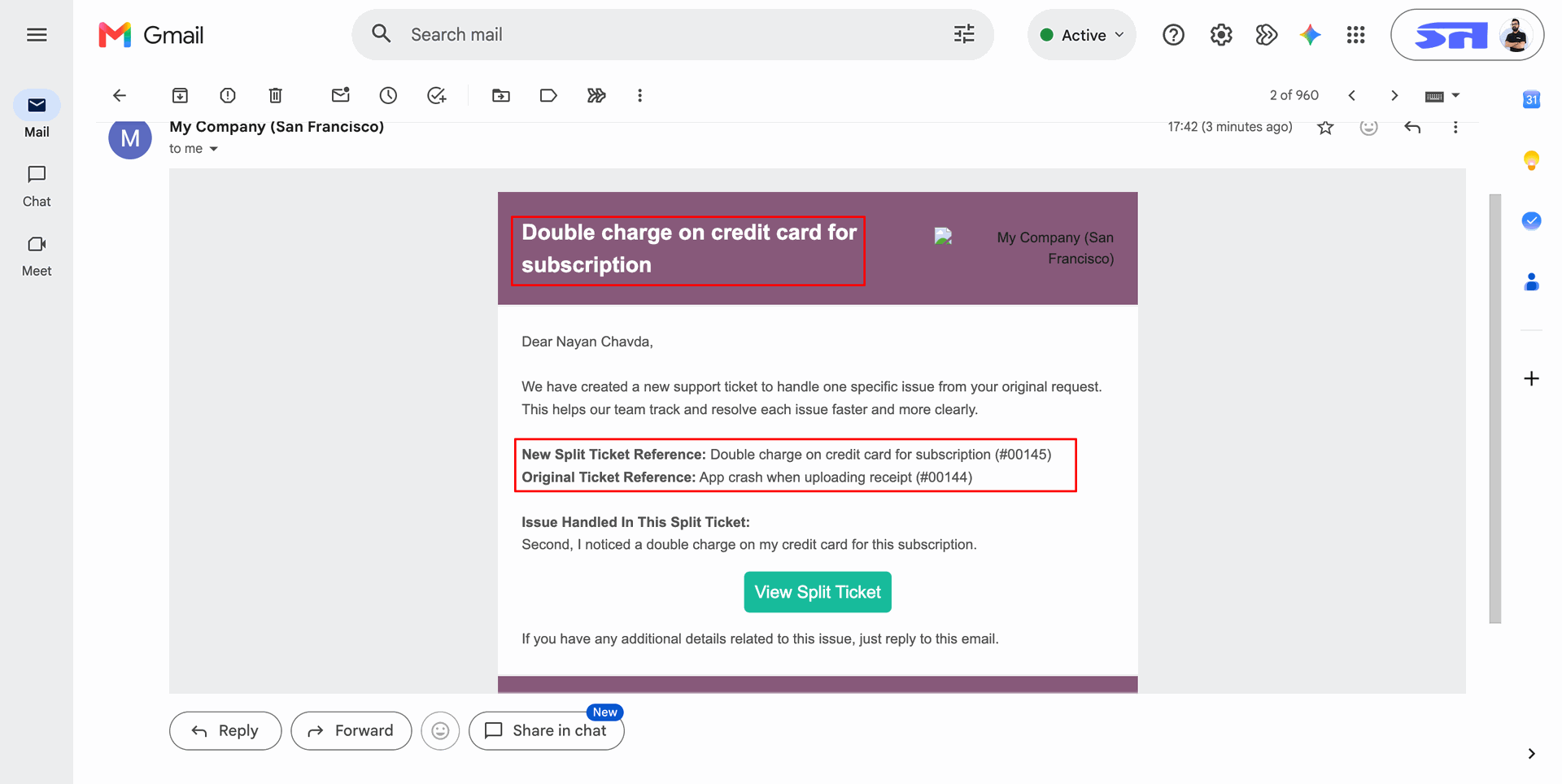Reply using the header arrow icon
This screenshot has width=1562, height=784.
point(1412,128)
